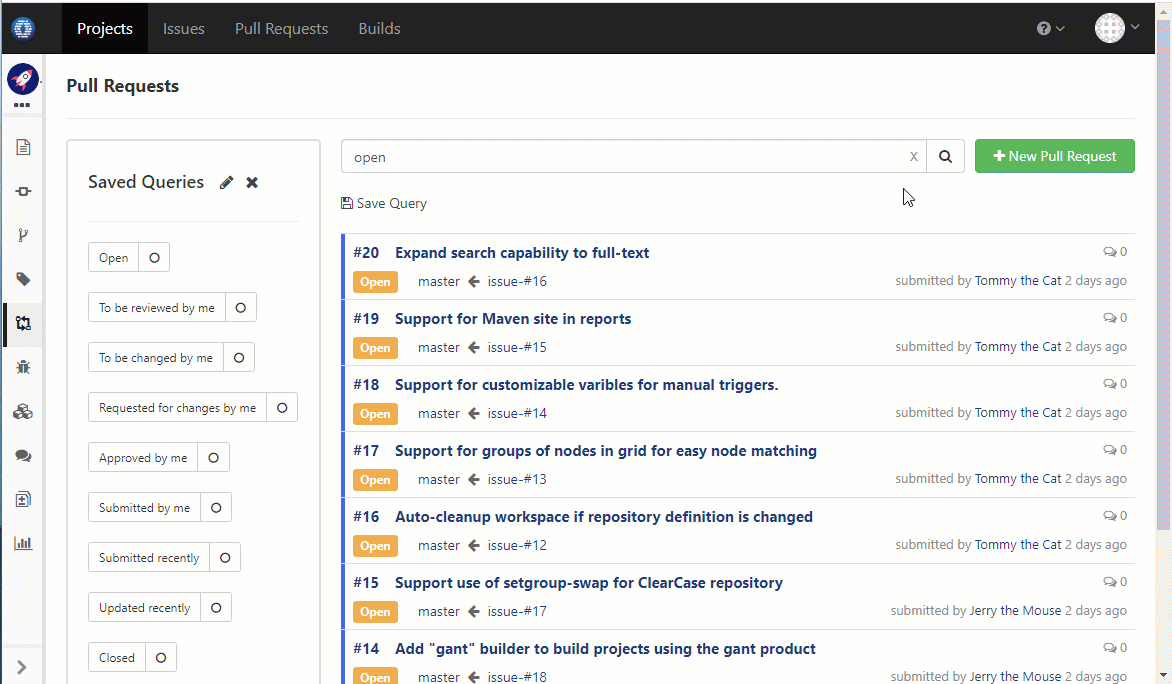This screenshot has height=684, width=1172.
Task: Open the Files icon in sidebar
Action: tap(23, 147)
